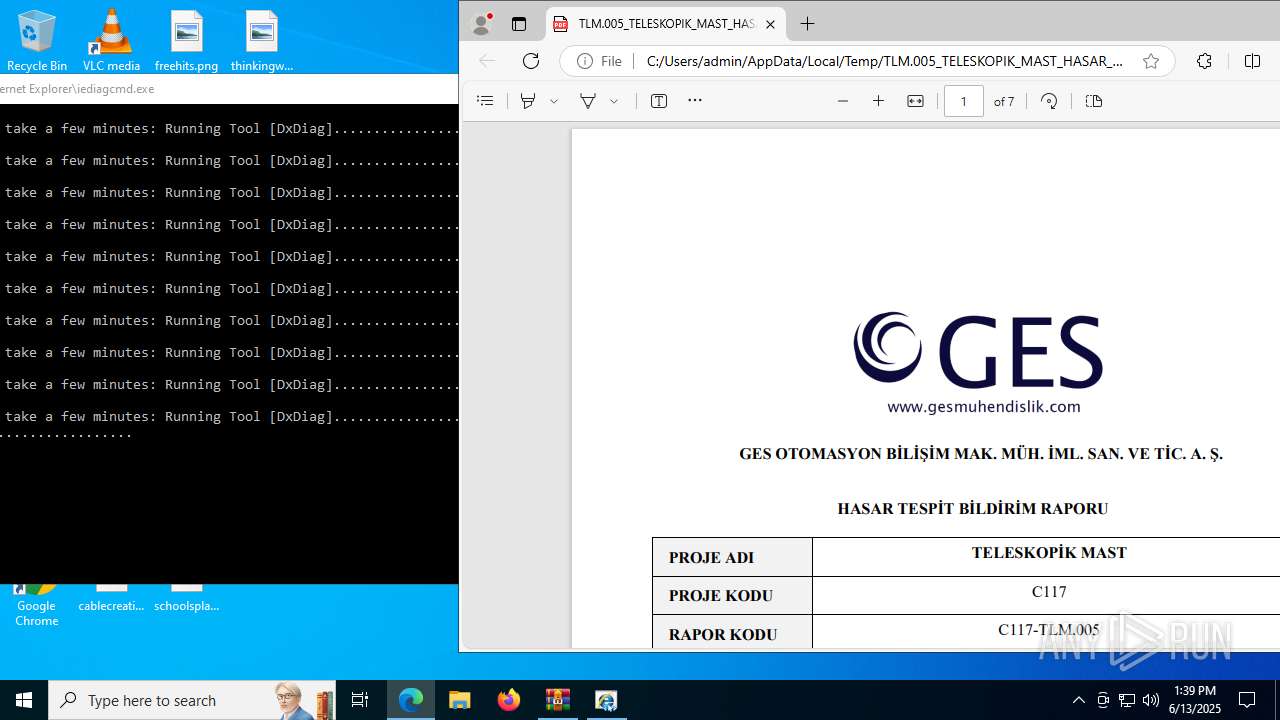
Task: Open VLC media player desktop shortcut
Action: [x=111, y=41]
